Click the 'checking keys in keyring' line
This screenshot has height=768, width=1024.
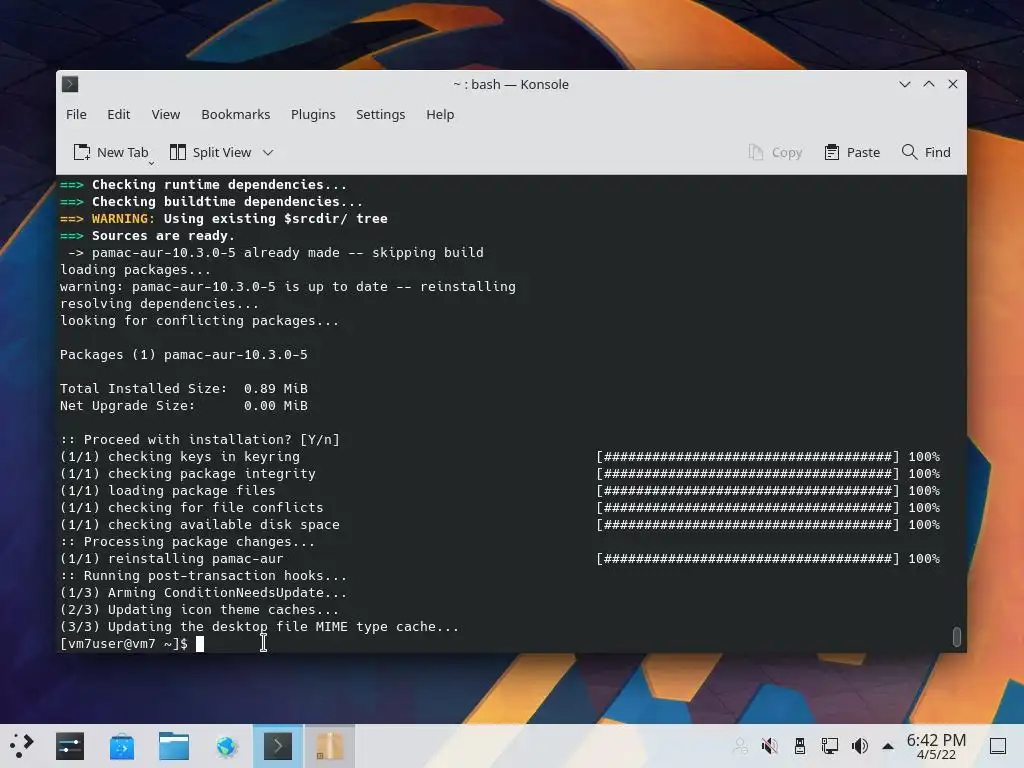point(180,456)
